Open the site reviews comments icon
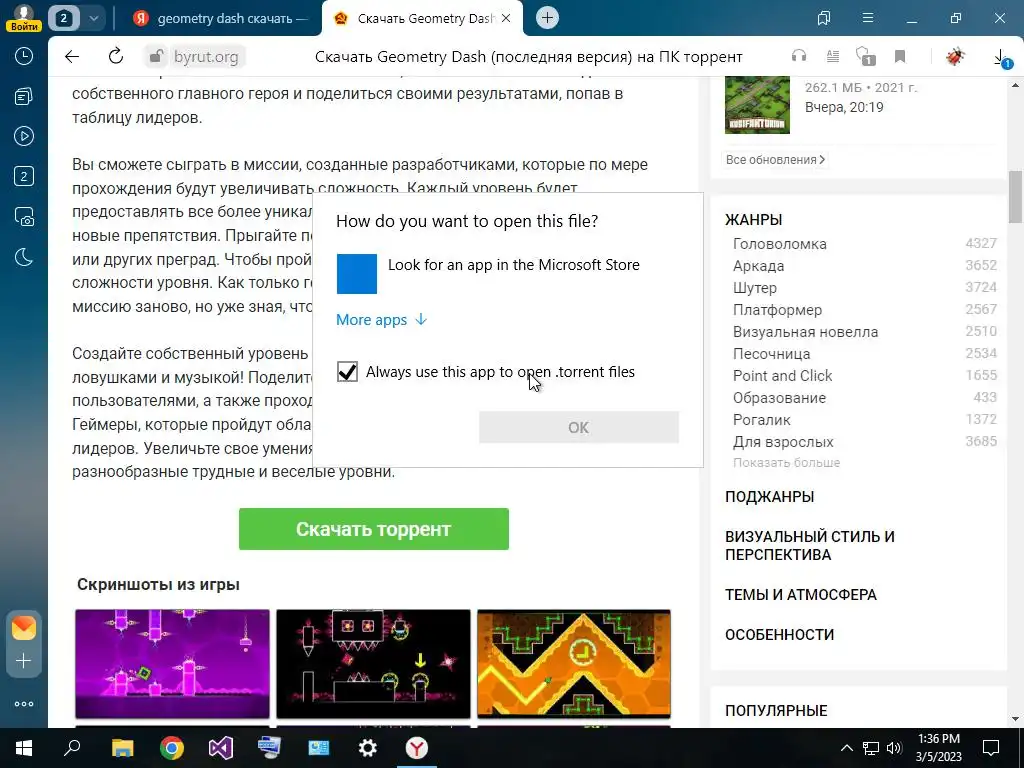The height and width of the screenshot is (768, 1024). click(865, 57)
